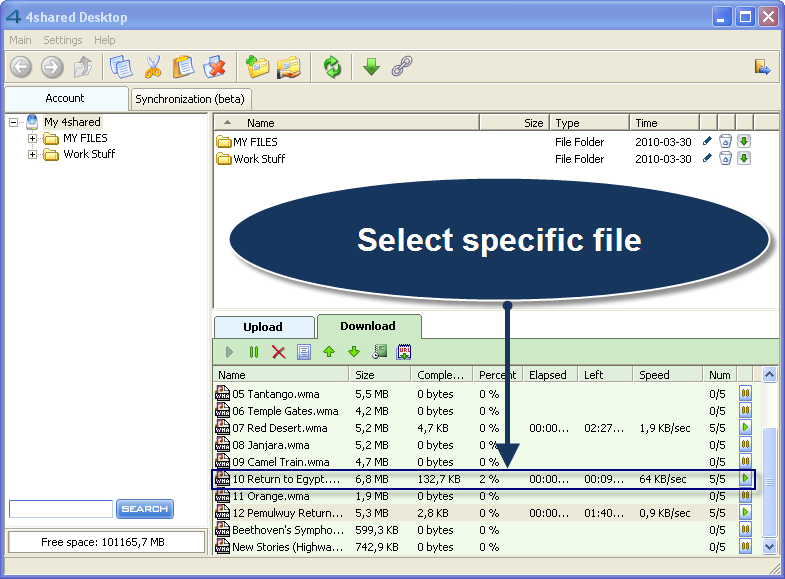Switch to the Upload tab
The image size is (785, 579).
coord(263,327)
